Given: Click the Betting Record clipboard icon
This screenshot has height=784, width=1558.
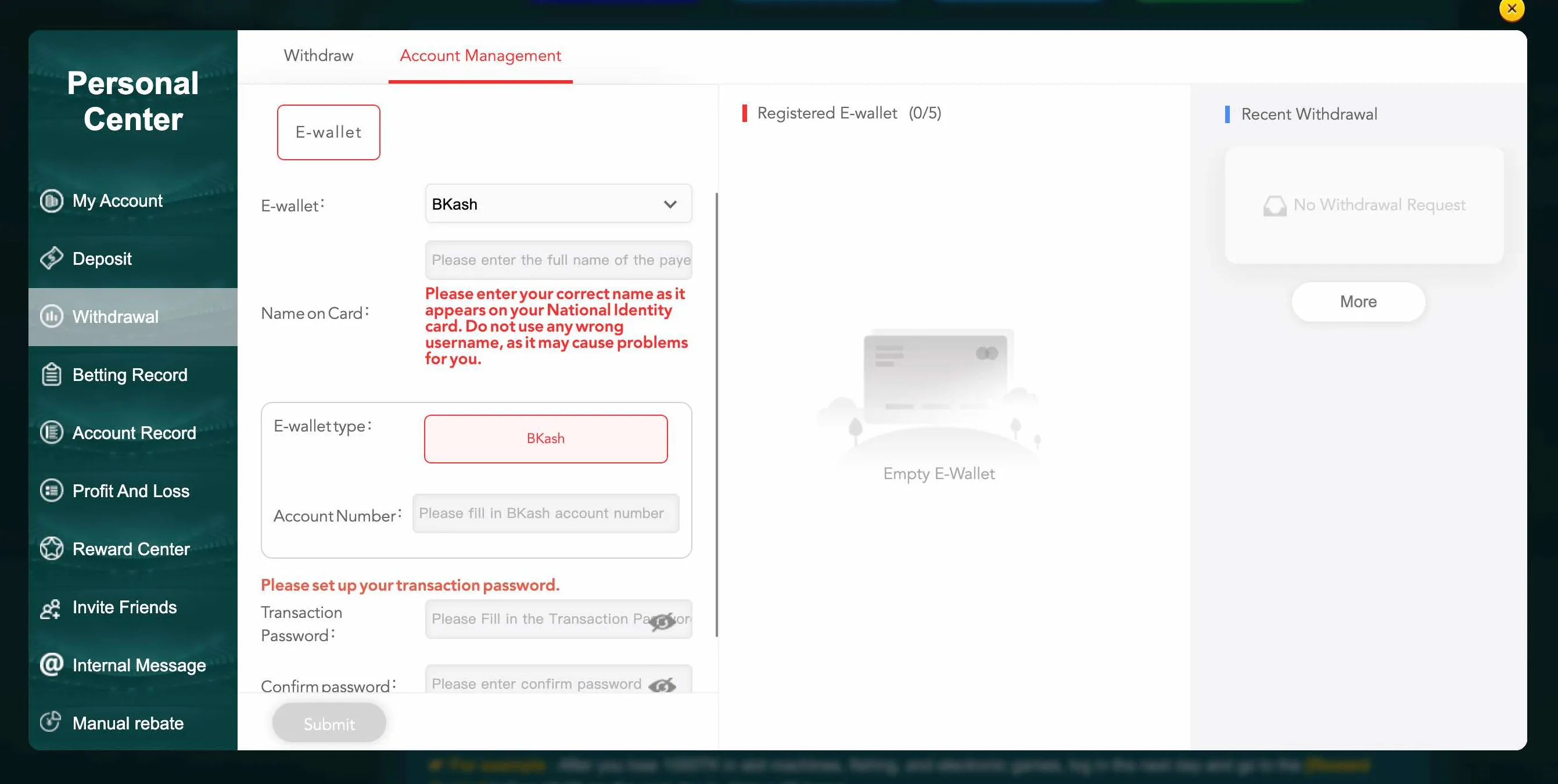Looking at the screenshot, I should coord(51,374).
